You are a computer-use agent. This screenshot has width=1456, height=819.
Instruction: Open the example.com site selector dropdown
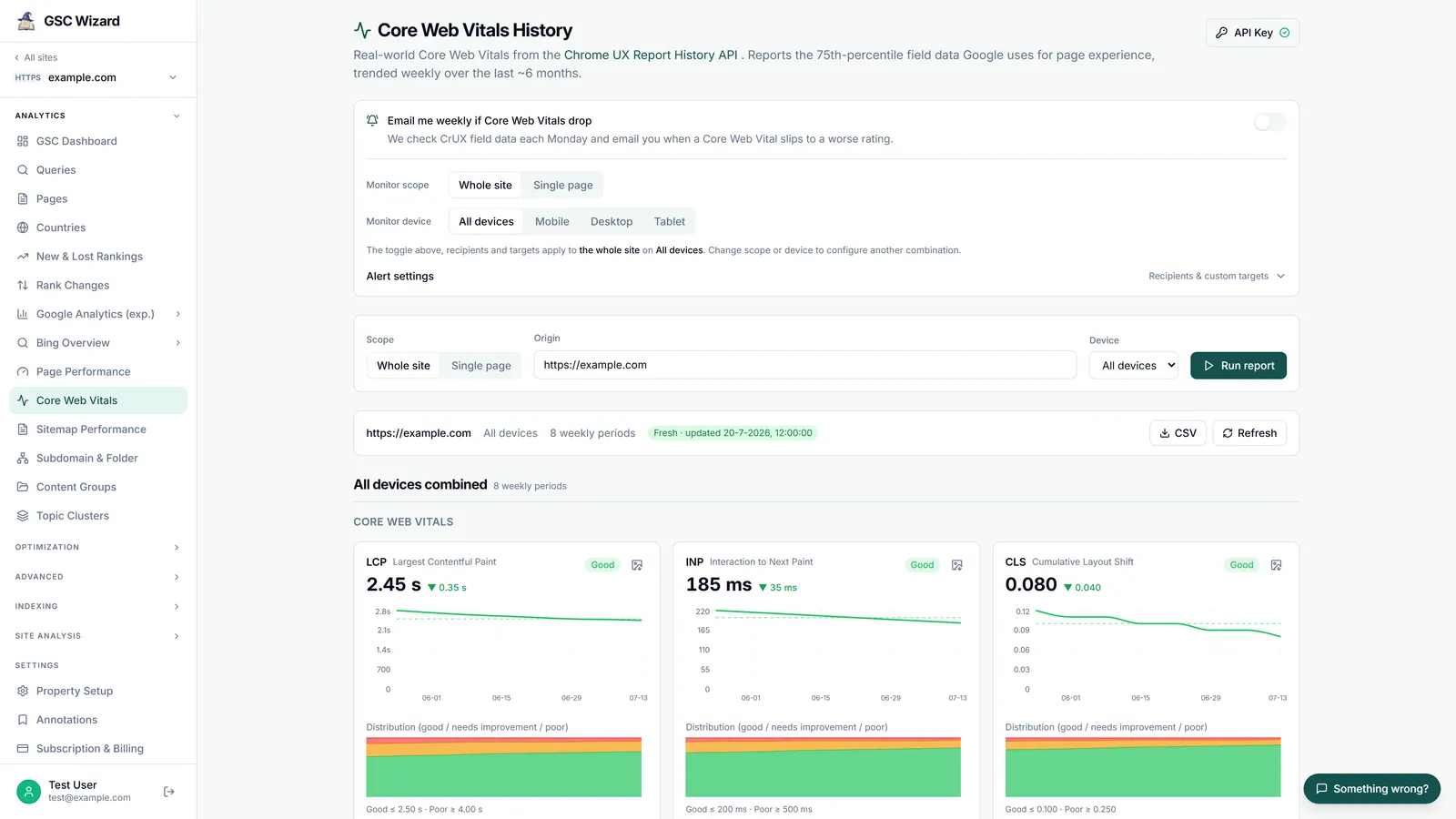click(x=96, y=77)
